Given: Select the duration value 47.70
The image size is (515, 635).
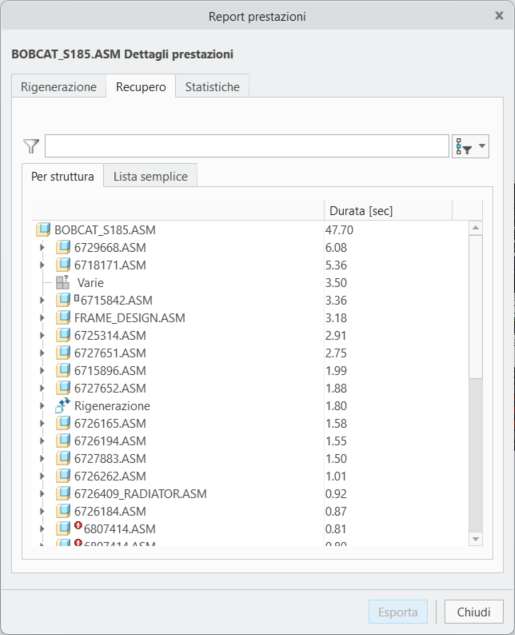Looking at the screenshot, I should tap(339, 230).
